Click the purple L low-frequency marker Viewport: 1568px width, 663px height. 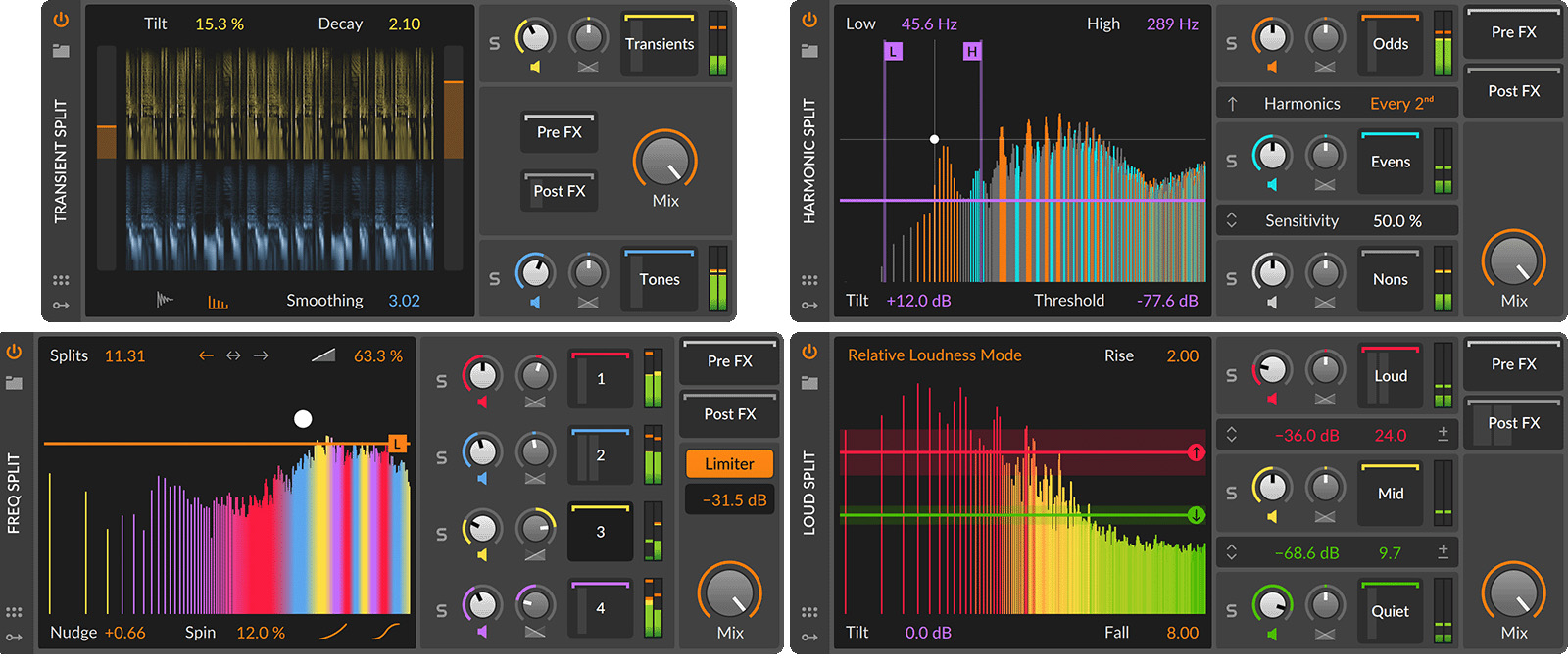pos(893,52)
